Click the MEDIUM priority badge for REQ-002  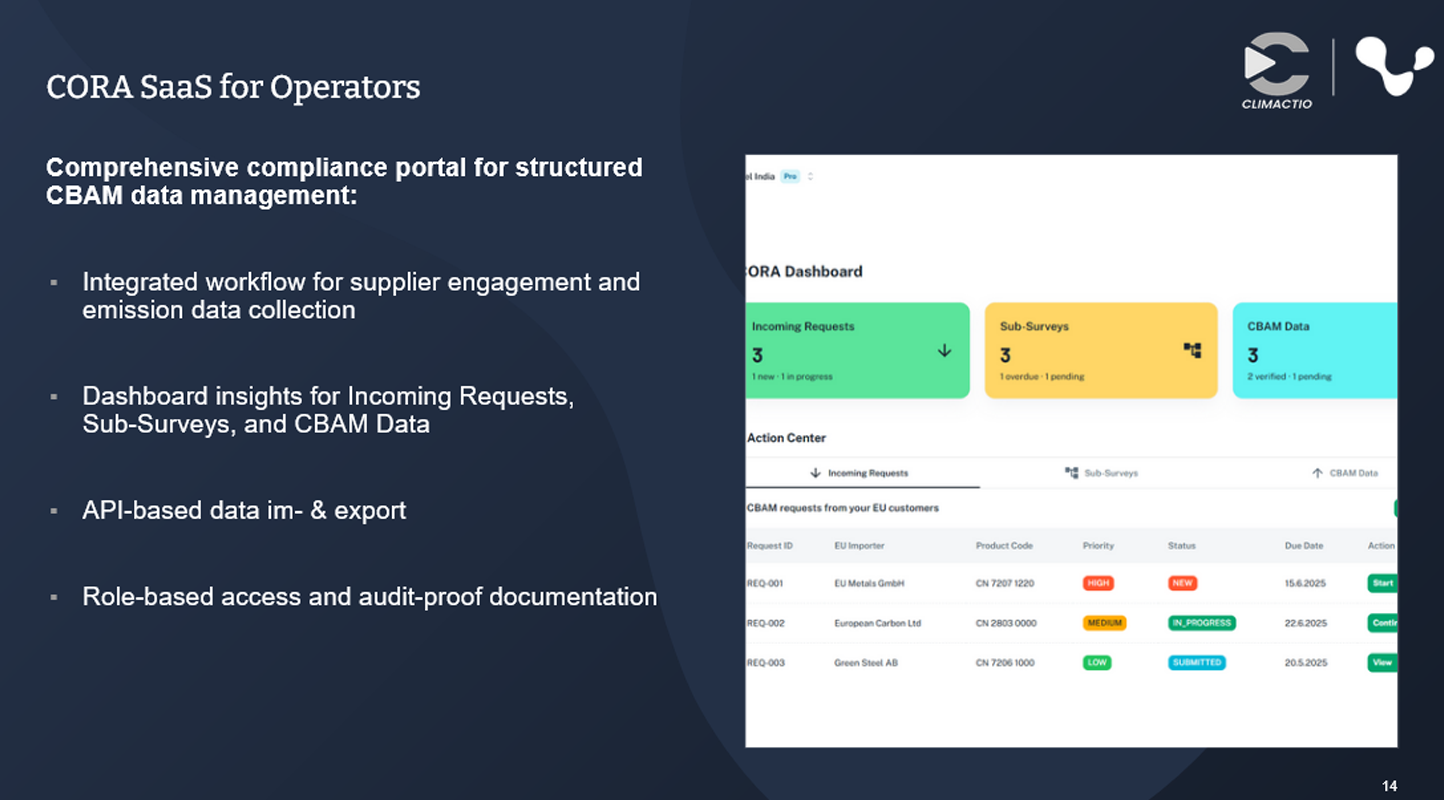coord(1104,623)
